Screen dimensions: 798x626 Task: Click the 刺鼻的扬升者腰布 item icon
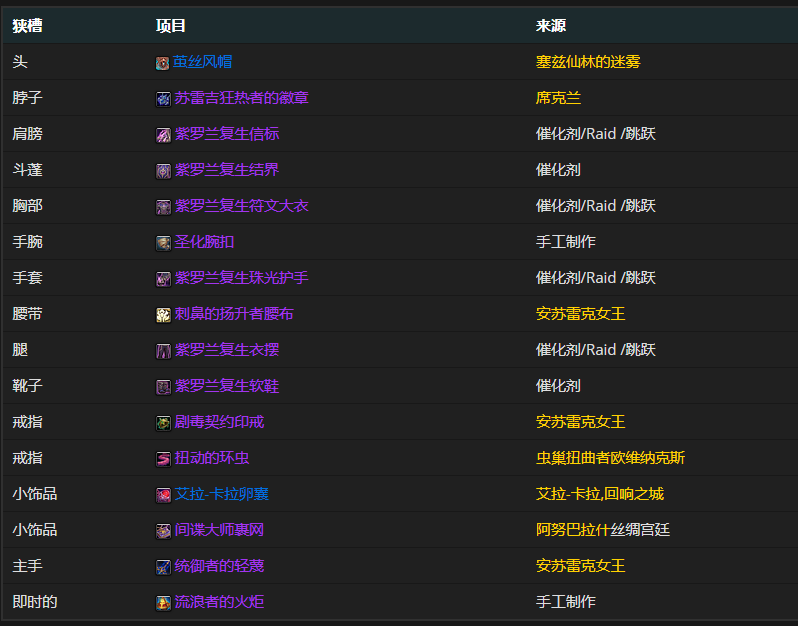163,315
